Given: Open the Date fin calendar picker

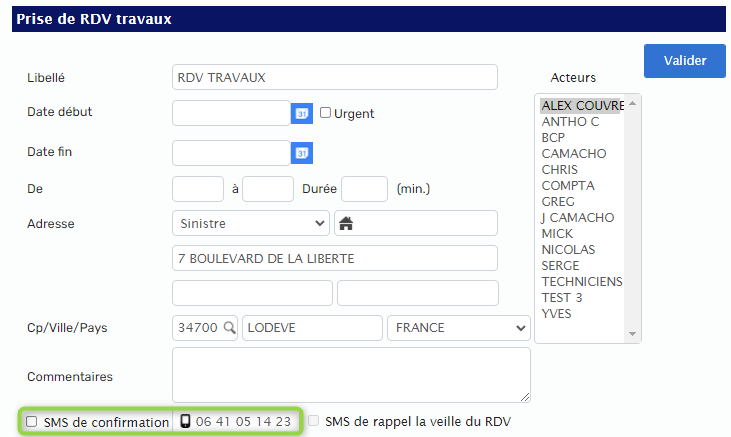Looking at the screenshot, I should [302, 153].
